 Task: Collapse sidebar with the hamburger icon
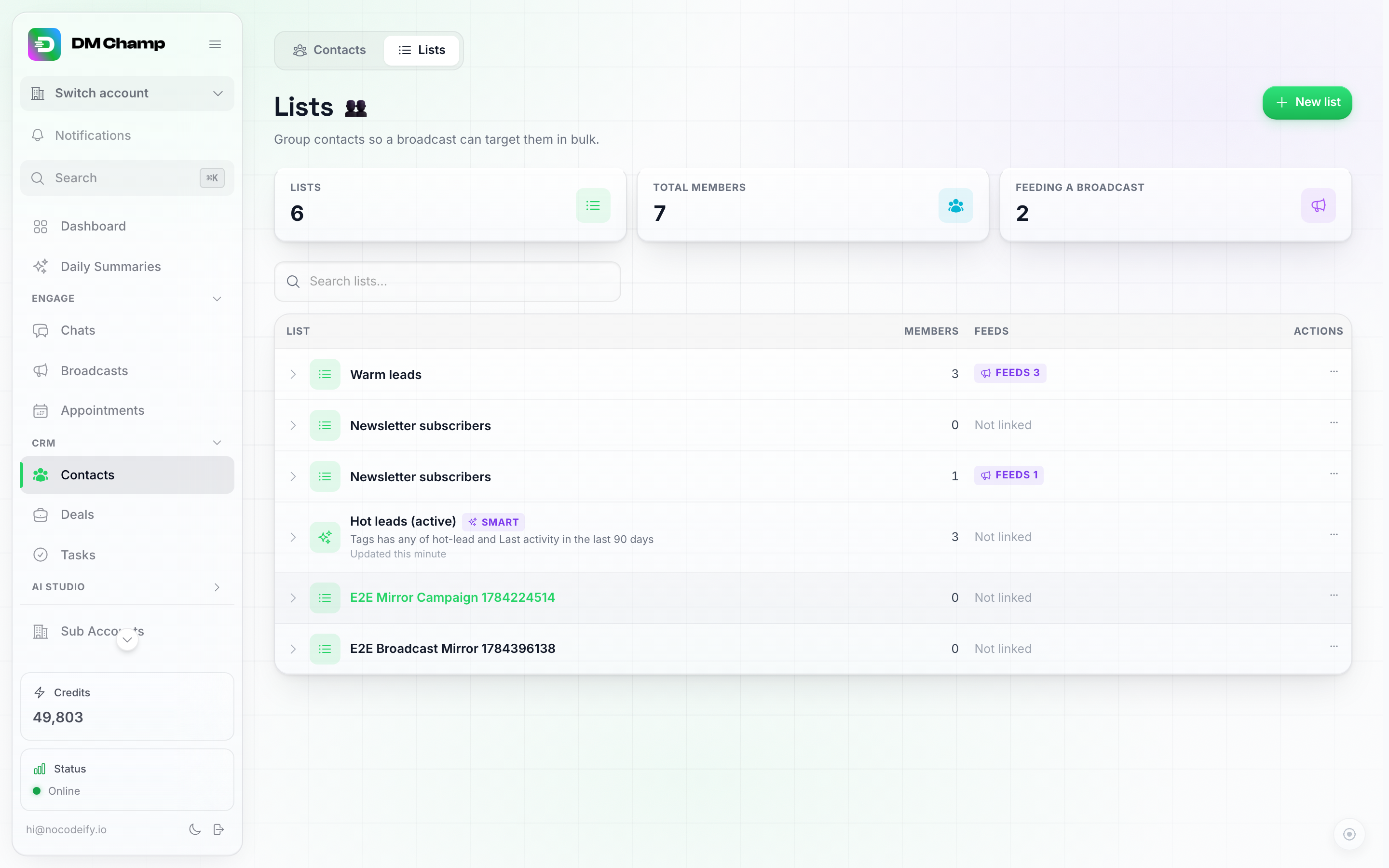[215, 44]
